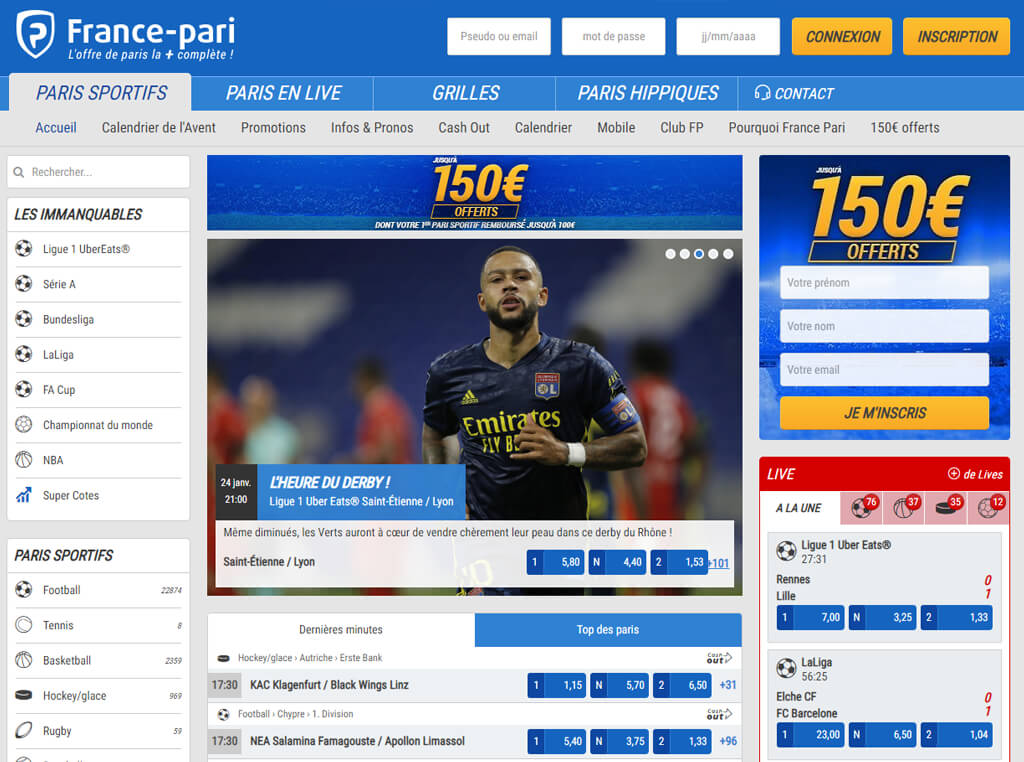
Task: Select live basketball icon with badge 37
Action: point(904,508)
